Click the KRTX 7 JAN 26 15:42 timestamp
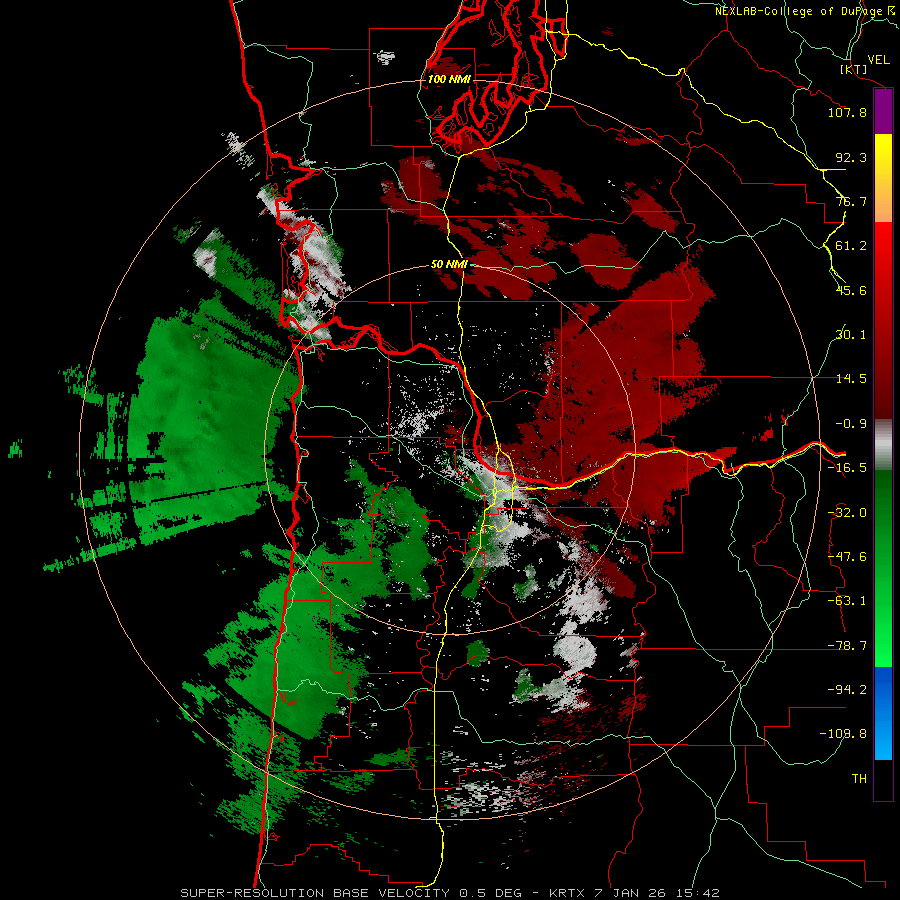Screen dimensions: 900x900 point(634,893)
